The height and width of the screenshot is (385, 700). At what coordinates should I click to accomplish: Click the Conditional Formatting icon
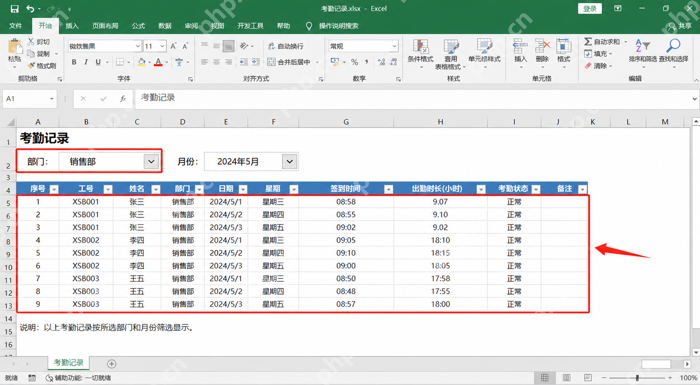[420, 47]
